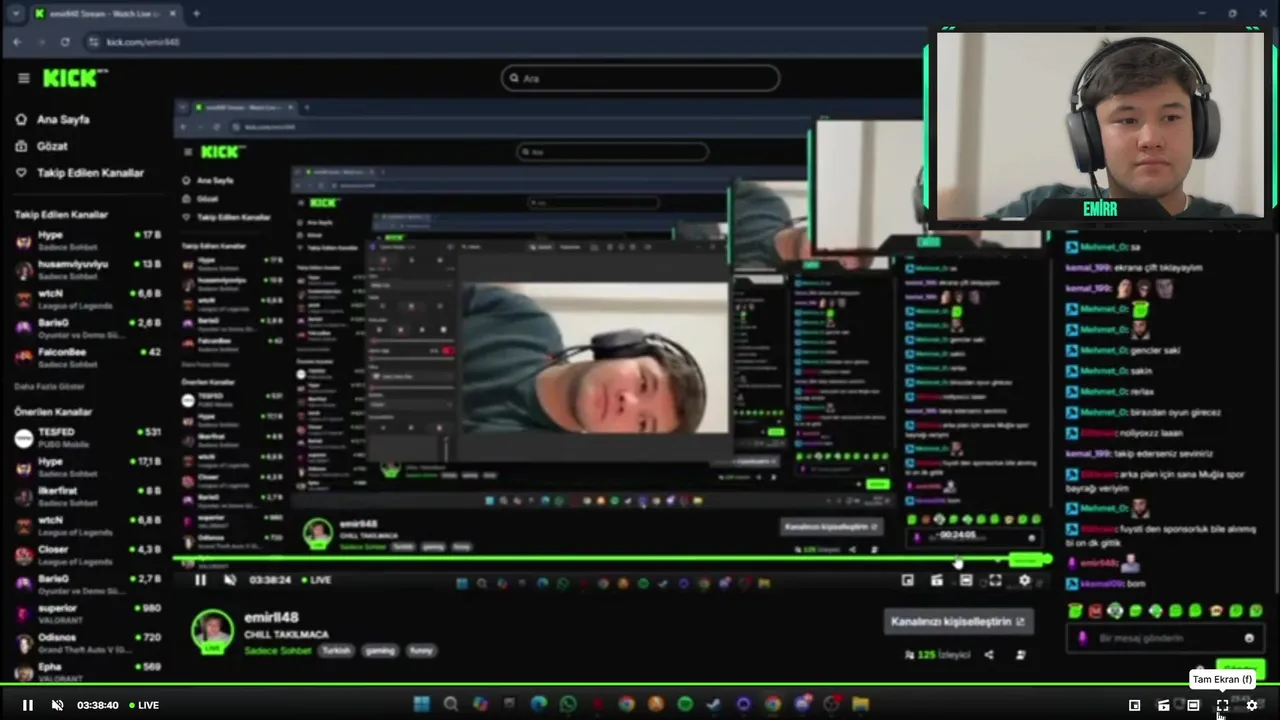Open FalconBee channel in sidebar
The height and width of the screenshot is (720, 1280).
click(x=88, y=357)
